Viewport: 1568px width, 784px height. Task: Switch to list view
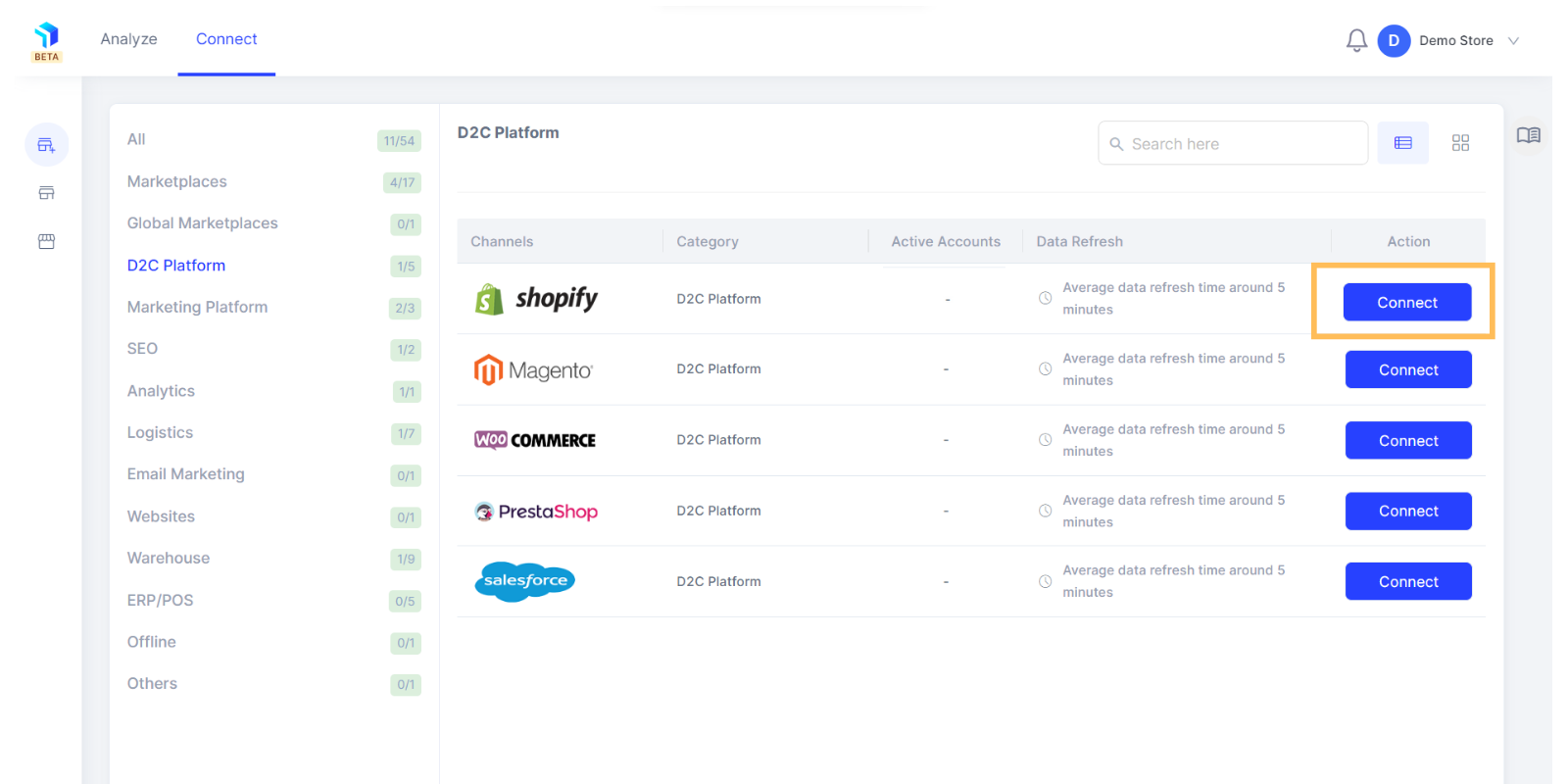tap(1402, 143)
